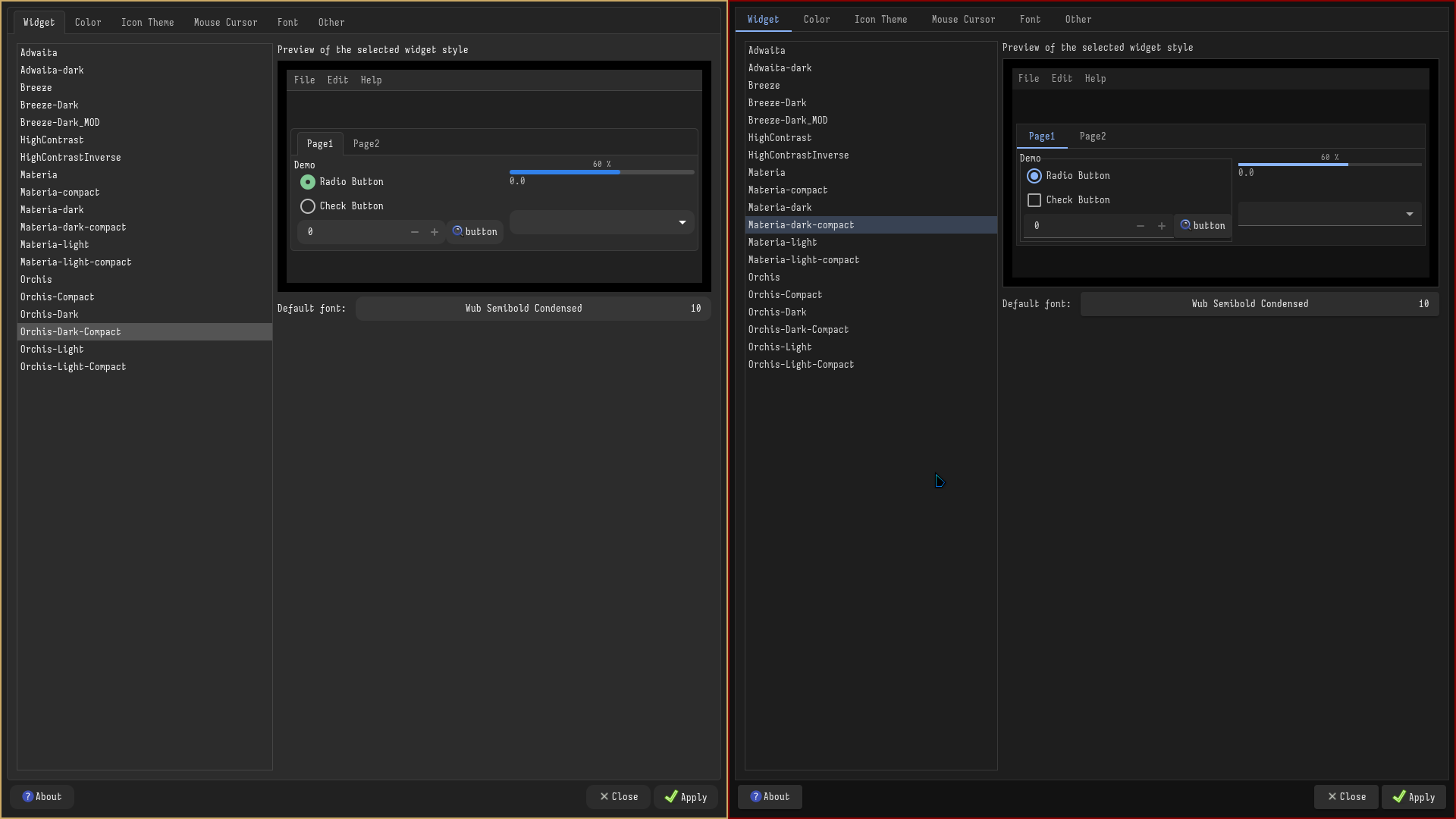
Task: Click About button in right window
Action: [770, 796]
